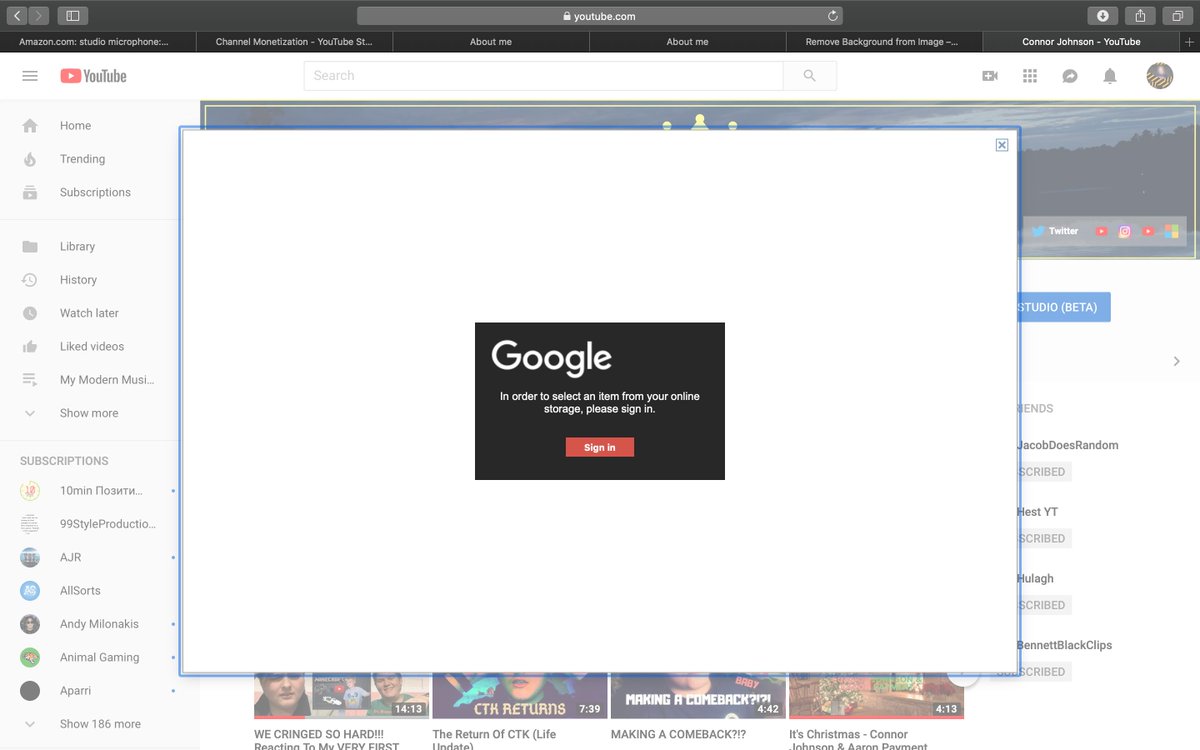The height and width of the screenshot is (750, 1200).
Task: Open the account avatar menu
Action: (x=1160, y=76)
